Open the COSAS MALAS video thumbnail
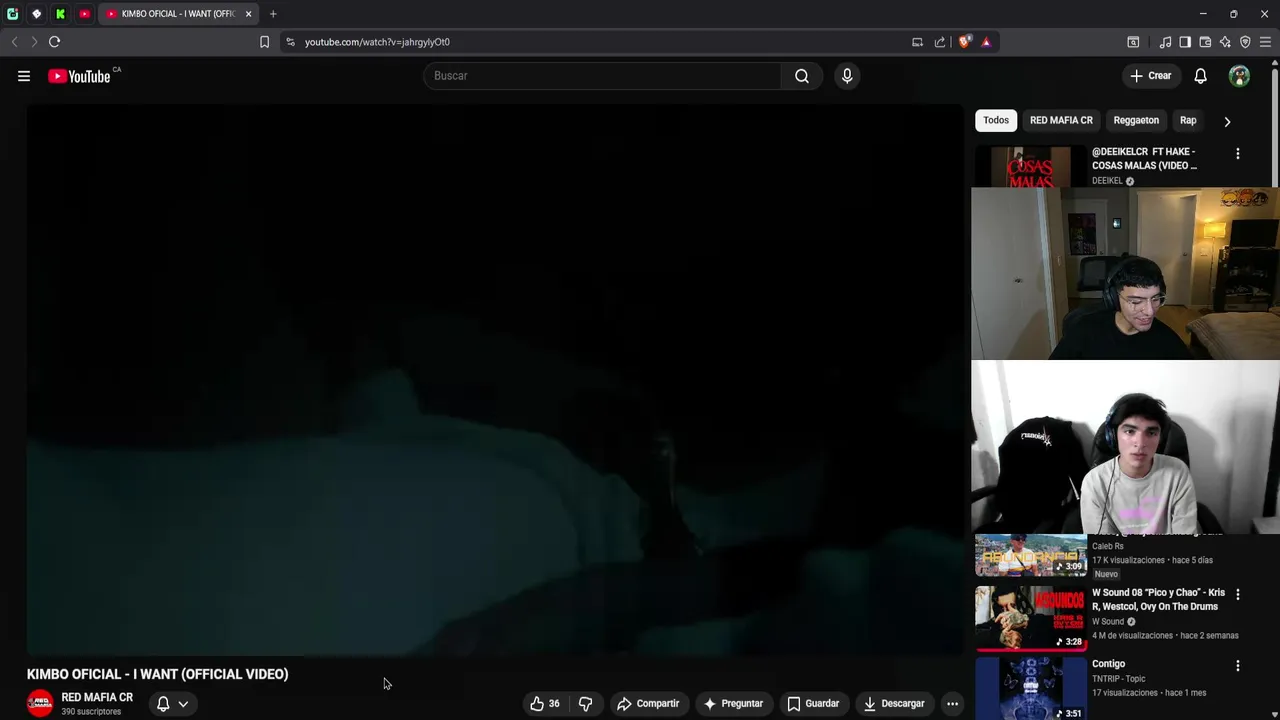Screen dimensions: 1280x720 (x=1031, y=167)
